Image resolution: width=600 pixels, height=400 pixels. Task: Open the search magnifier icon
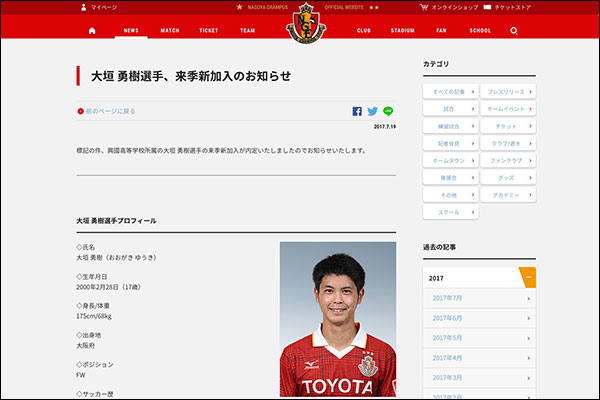point(514,31)
